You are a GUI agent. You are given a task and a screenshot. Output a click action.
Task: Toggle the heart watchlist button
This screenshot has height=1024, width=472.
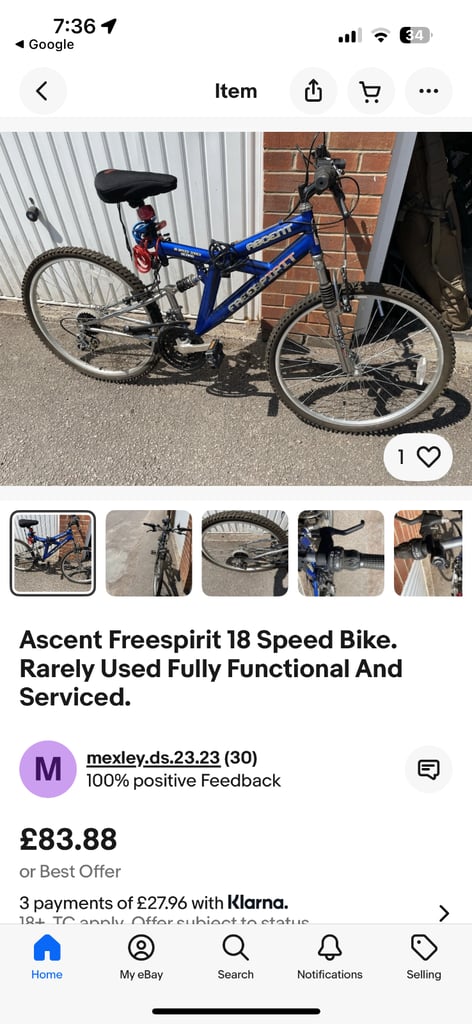tap(418, 457)
